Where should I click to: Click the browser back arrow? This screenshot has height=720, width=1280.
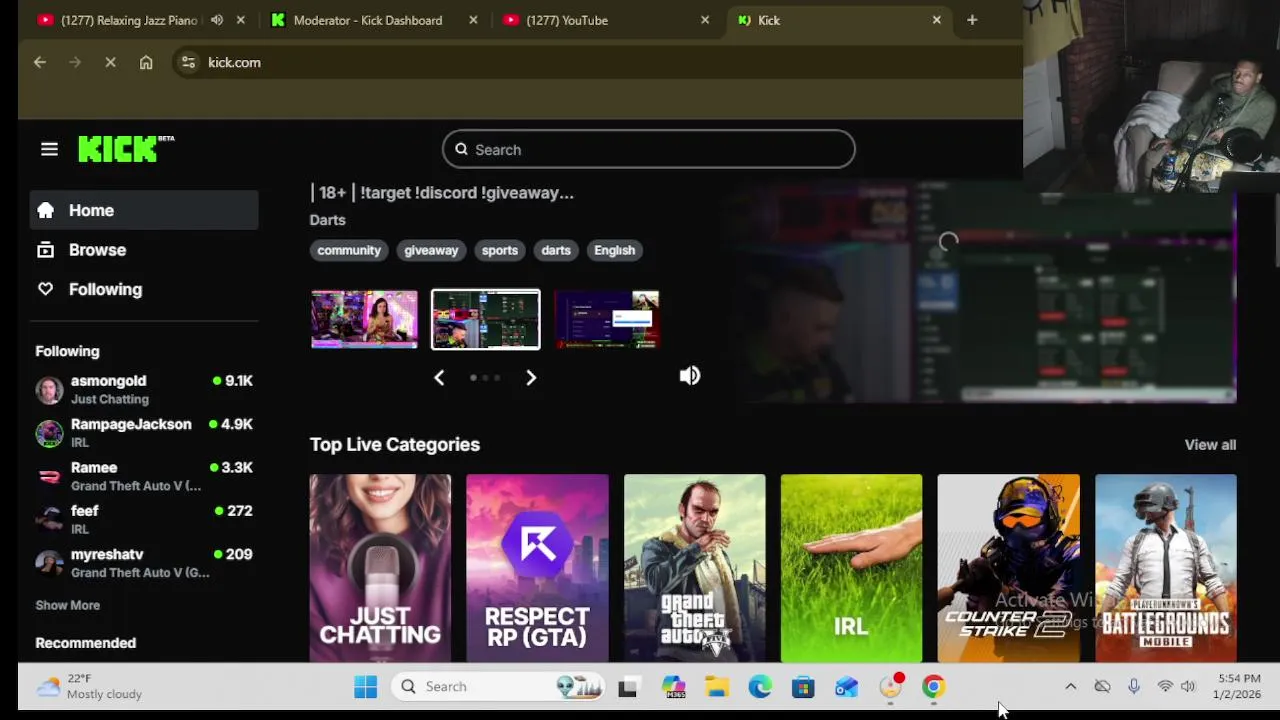click(40, 62)
